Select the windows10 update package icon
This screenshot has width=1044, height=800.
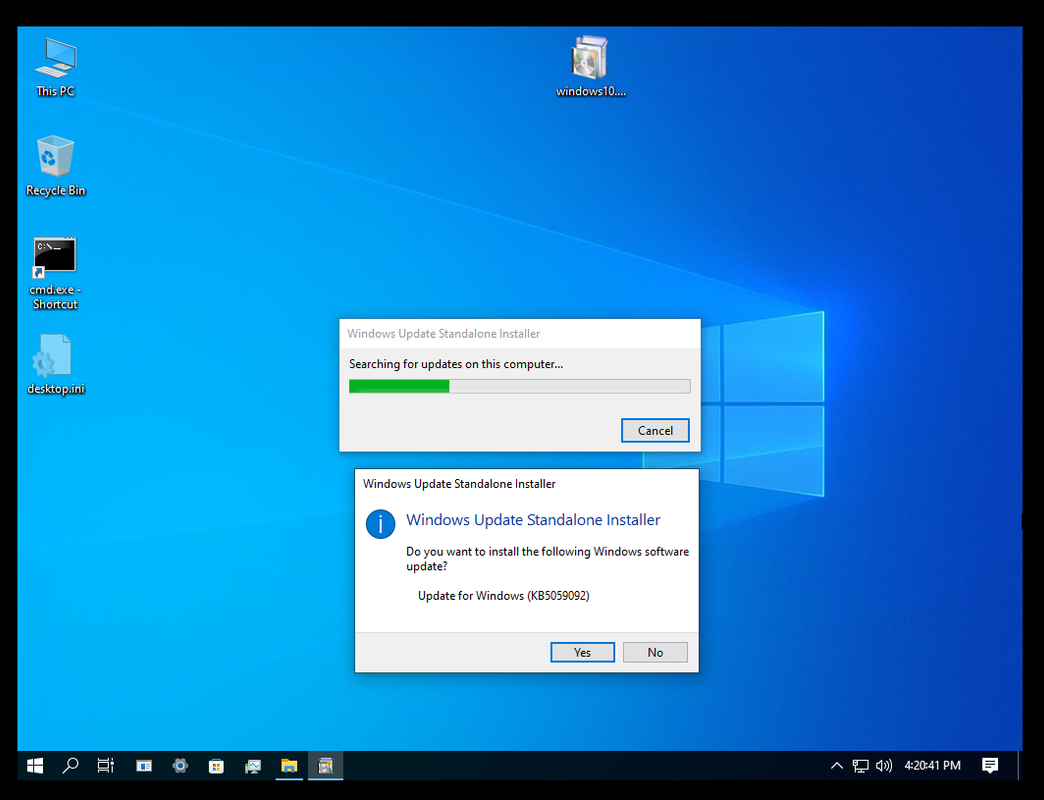591,67
